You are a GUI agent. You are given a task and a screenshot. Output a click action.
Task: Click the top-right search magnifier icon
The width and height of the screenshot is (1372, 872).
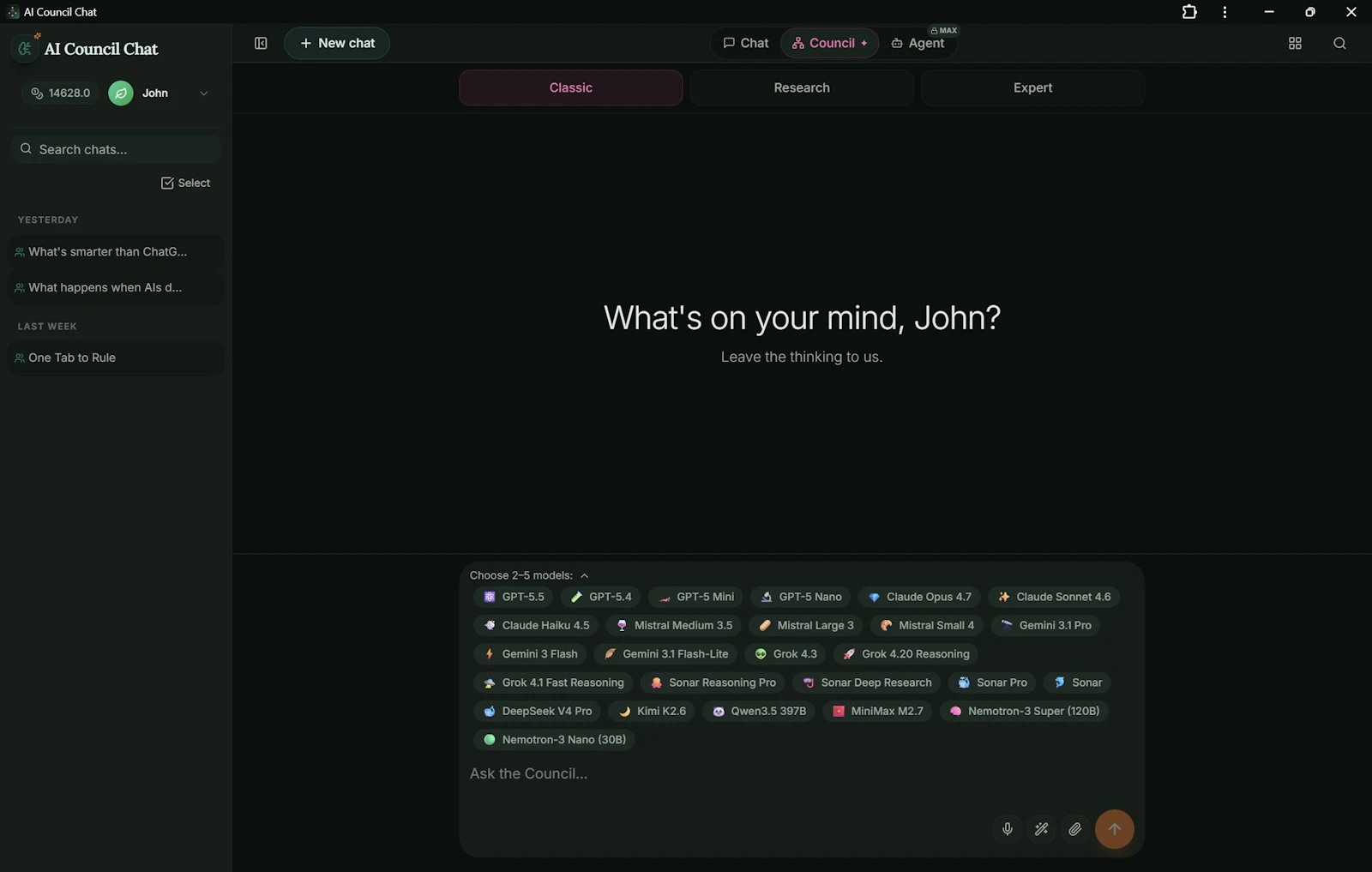(1339, 43)
